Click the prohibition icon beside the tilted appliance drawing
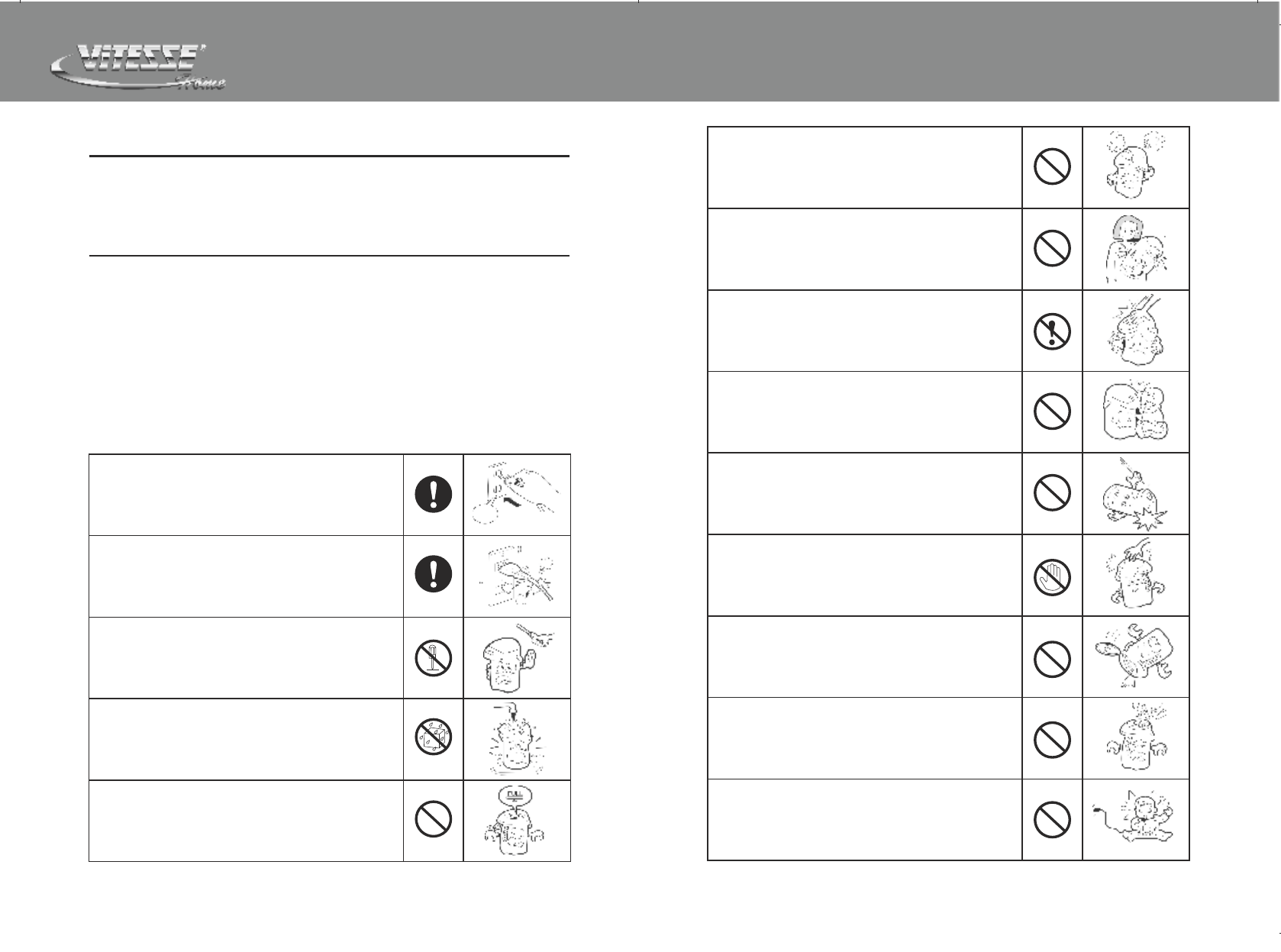The width and height of the screenshot is (1281, 952). [x=1051, y=657]
